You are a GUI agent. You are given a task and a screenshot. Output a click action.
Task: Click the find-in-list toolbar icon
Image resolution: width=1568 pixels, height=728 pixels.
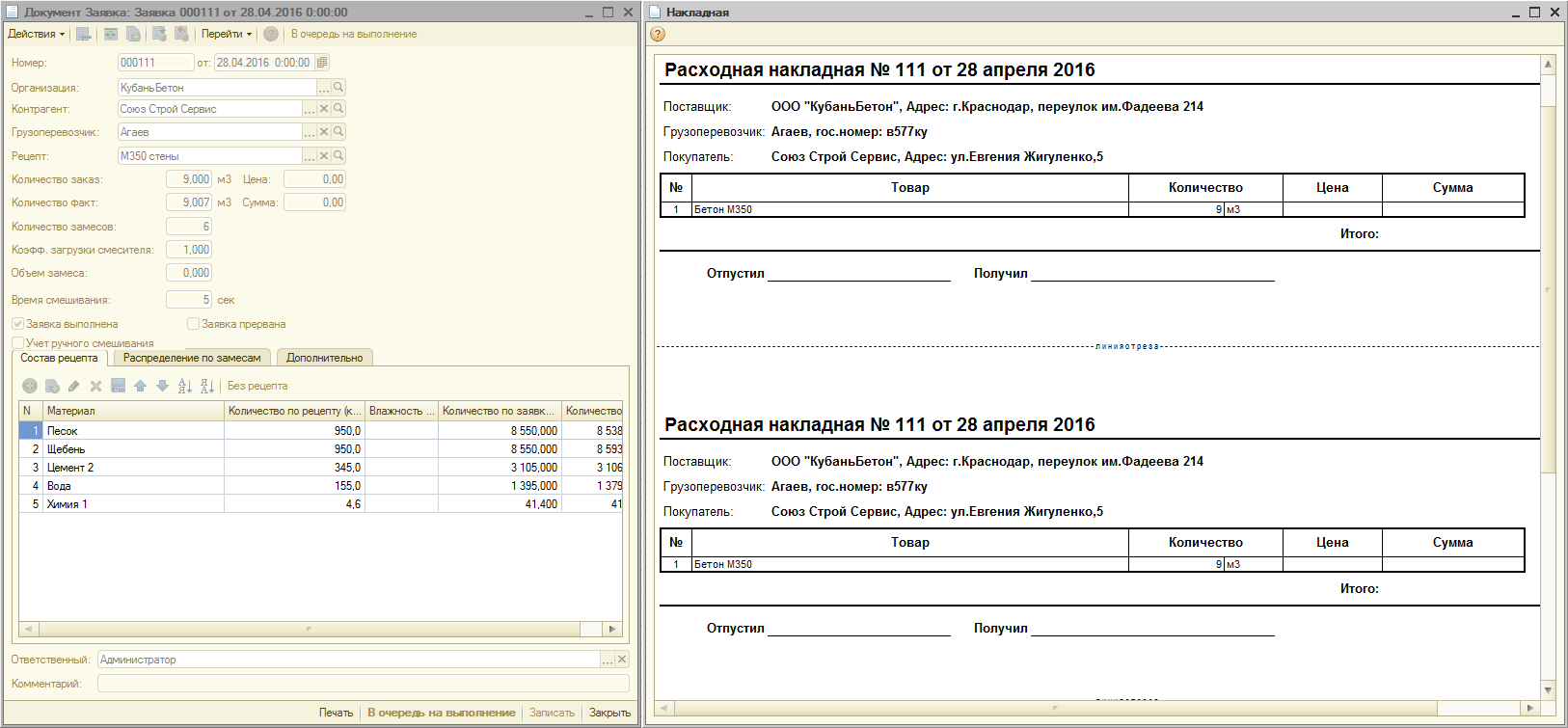click(x=84, y=34)
